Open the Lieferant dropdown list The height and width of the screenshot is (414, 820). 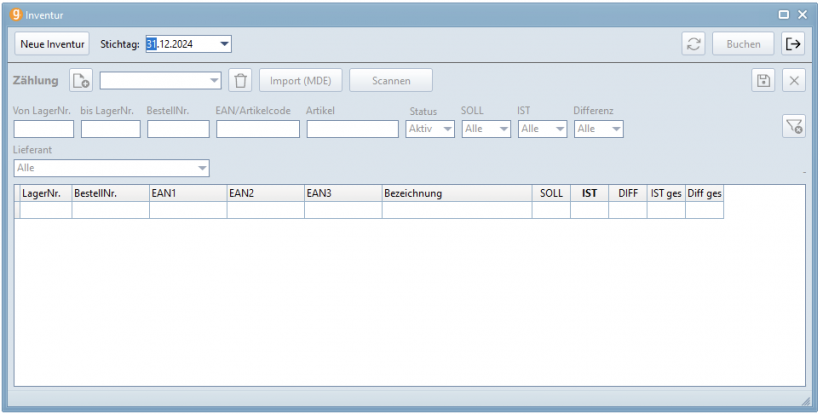(202, 168)
